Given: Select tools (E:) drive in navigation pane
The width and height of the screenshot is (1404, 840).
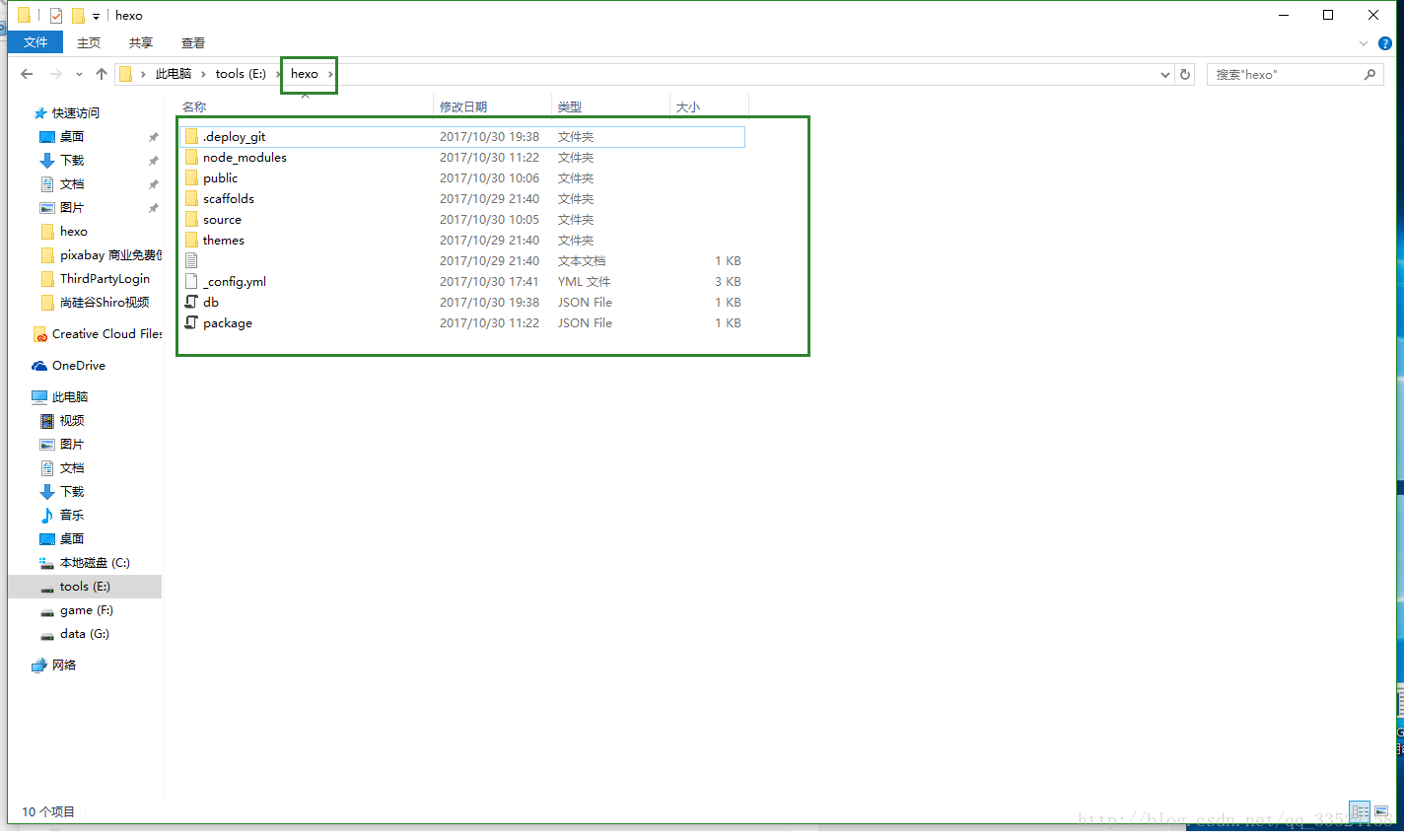Looking at the screenshot, I should point(85,587).
